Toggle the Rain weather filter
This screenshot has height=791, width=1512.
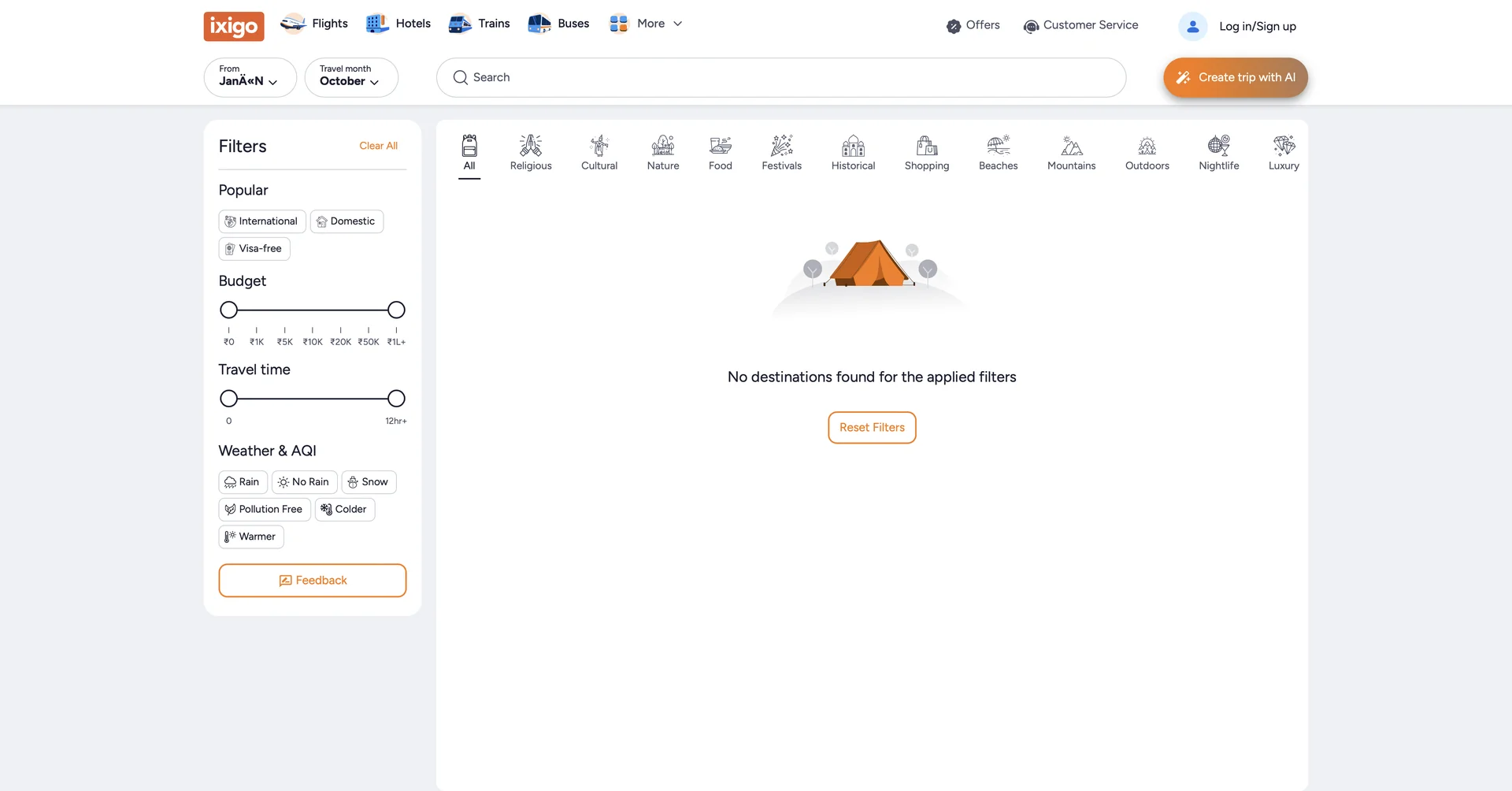click(243, 482)
